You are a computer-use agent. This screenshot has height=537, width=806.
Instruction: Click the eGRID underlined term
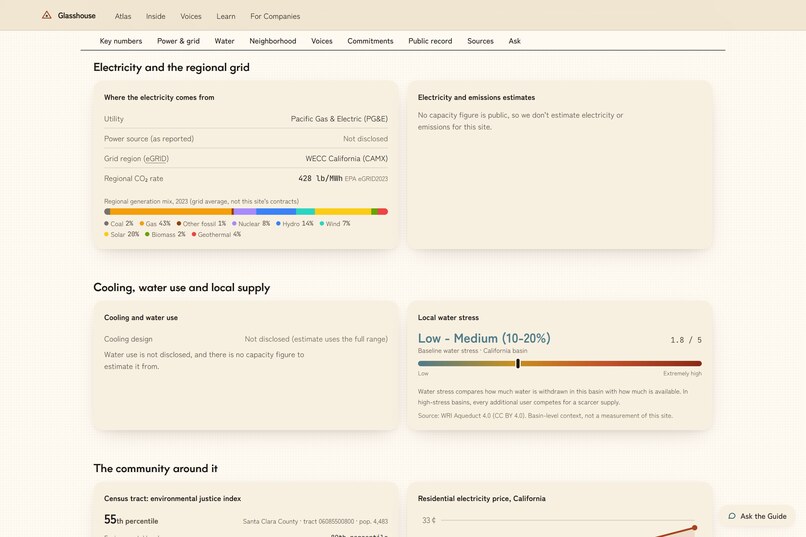pyautogui.click(x=156, y=159)
